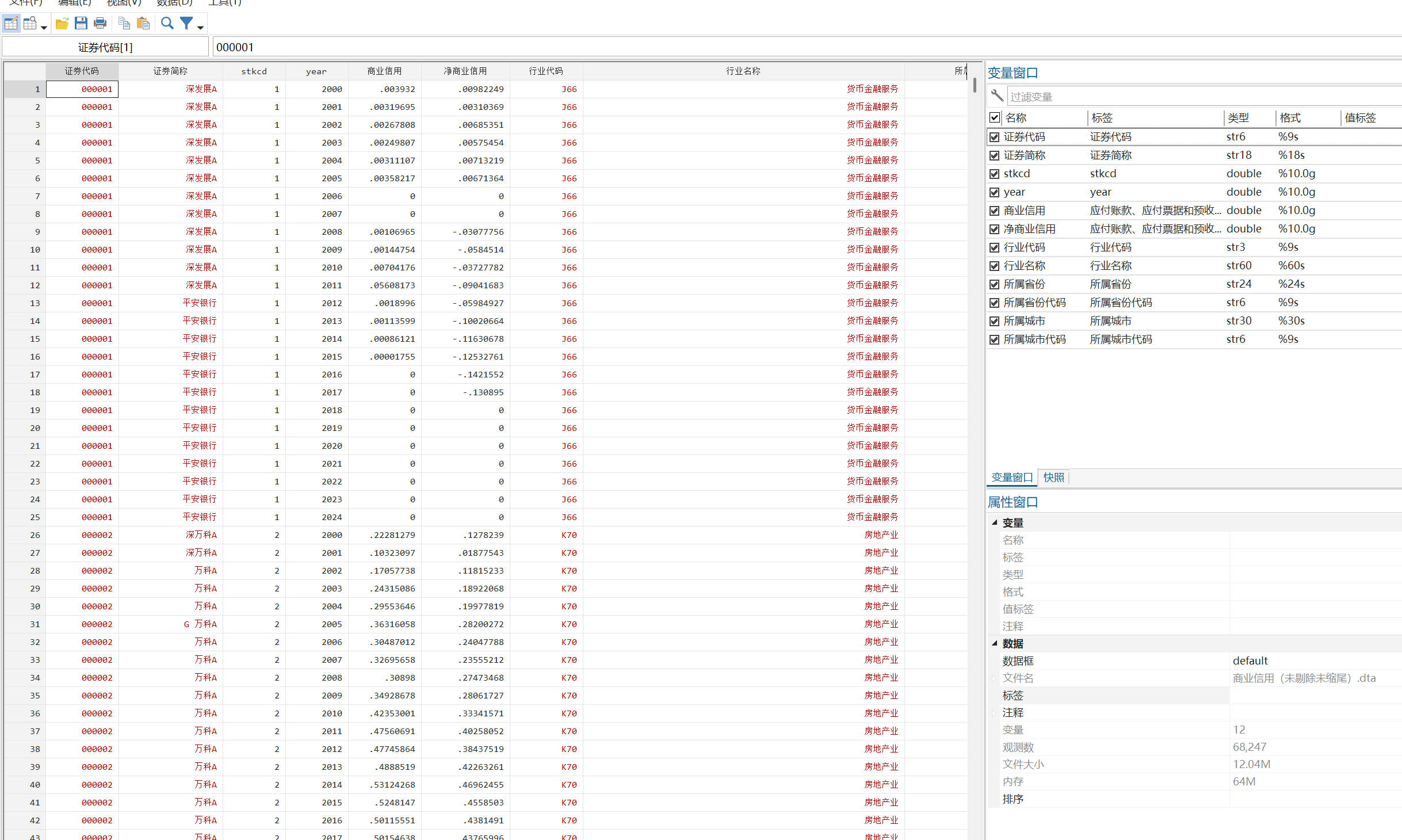
Task: Open a dataset with the folder icon
Action: 62,24
